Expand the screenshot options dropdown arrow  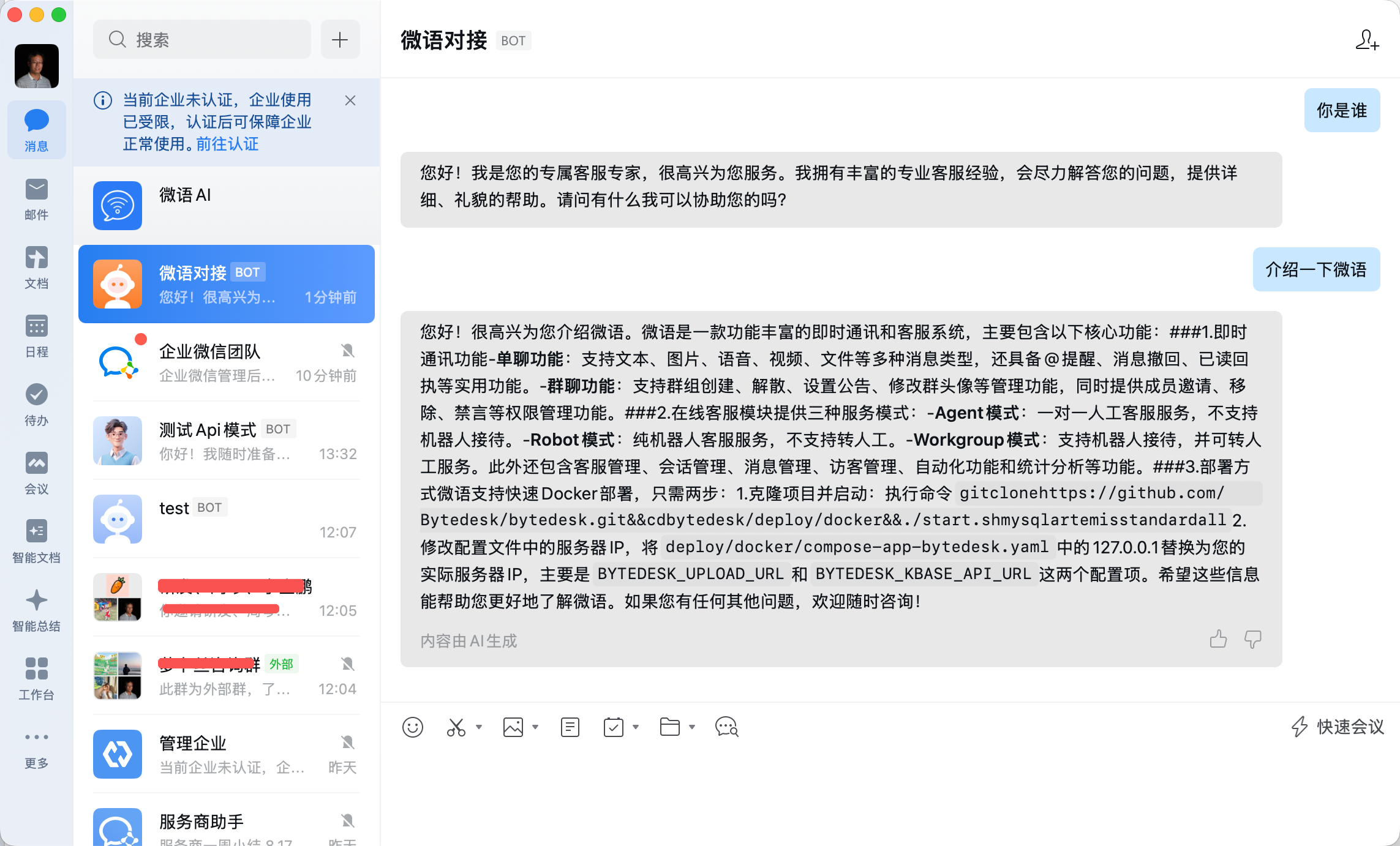pos(479,727)
